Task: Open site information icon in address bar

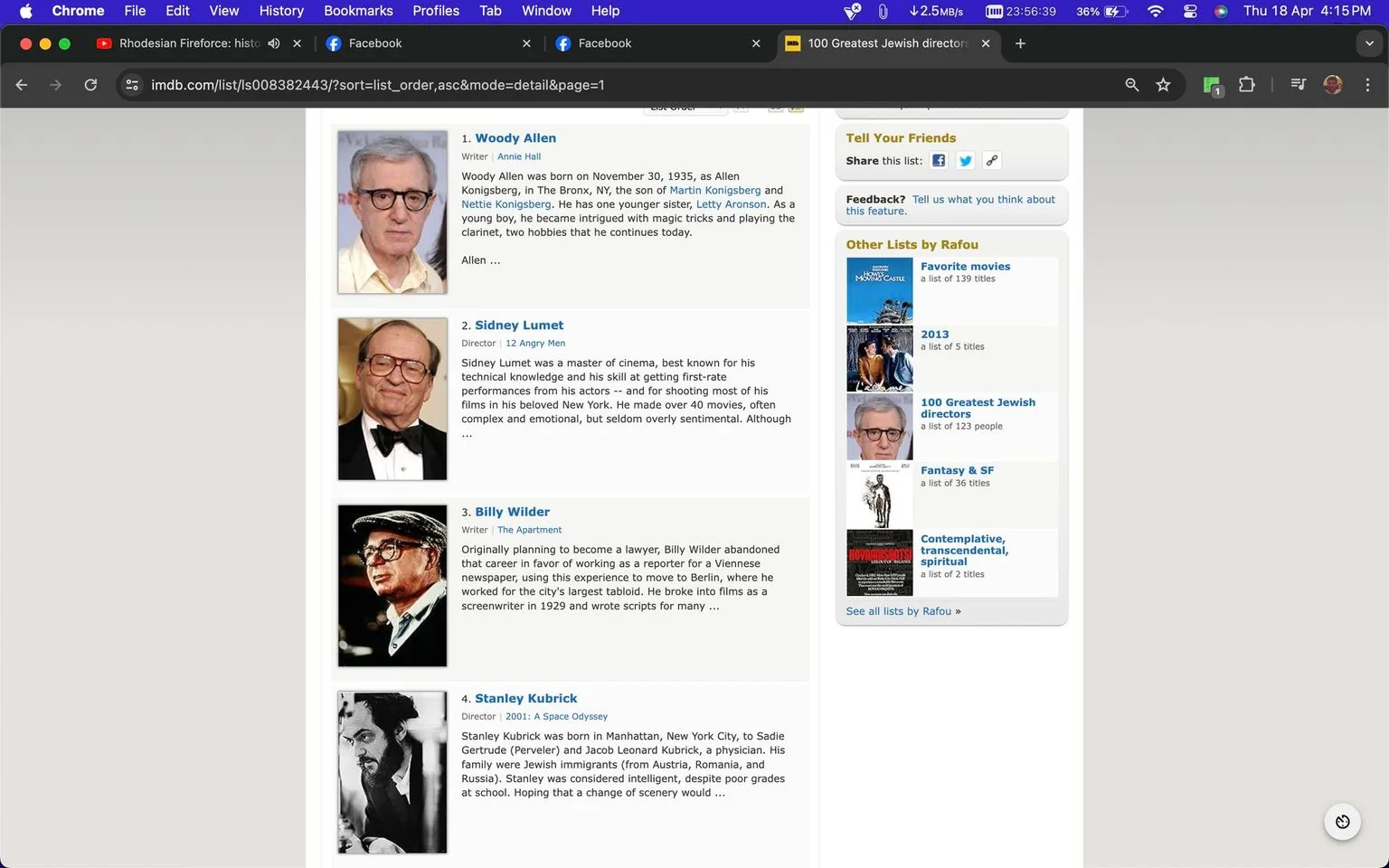Action: 132,85
